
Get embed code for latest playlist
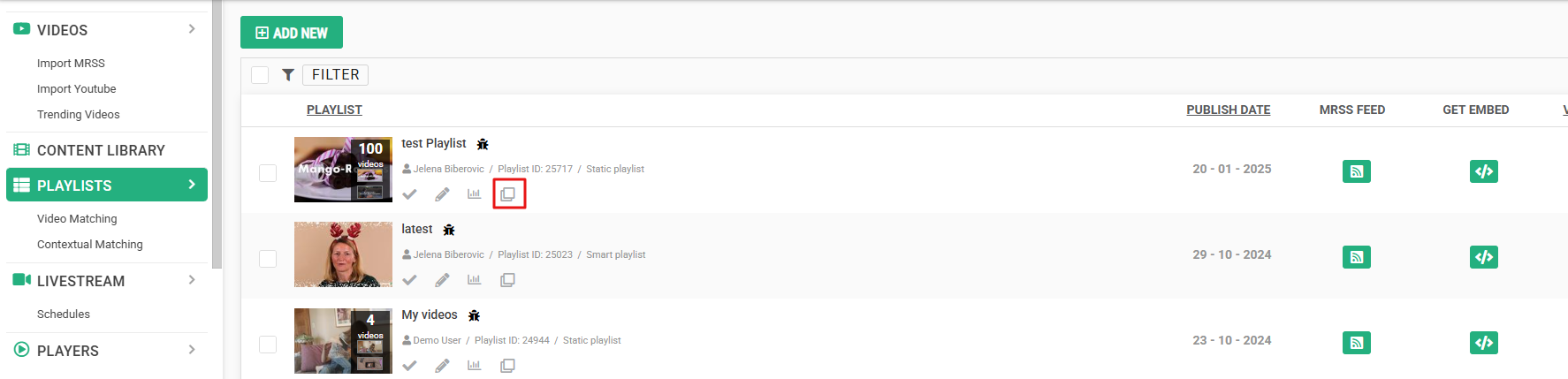(x=1483, y=257)
